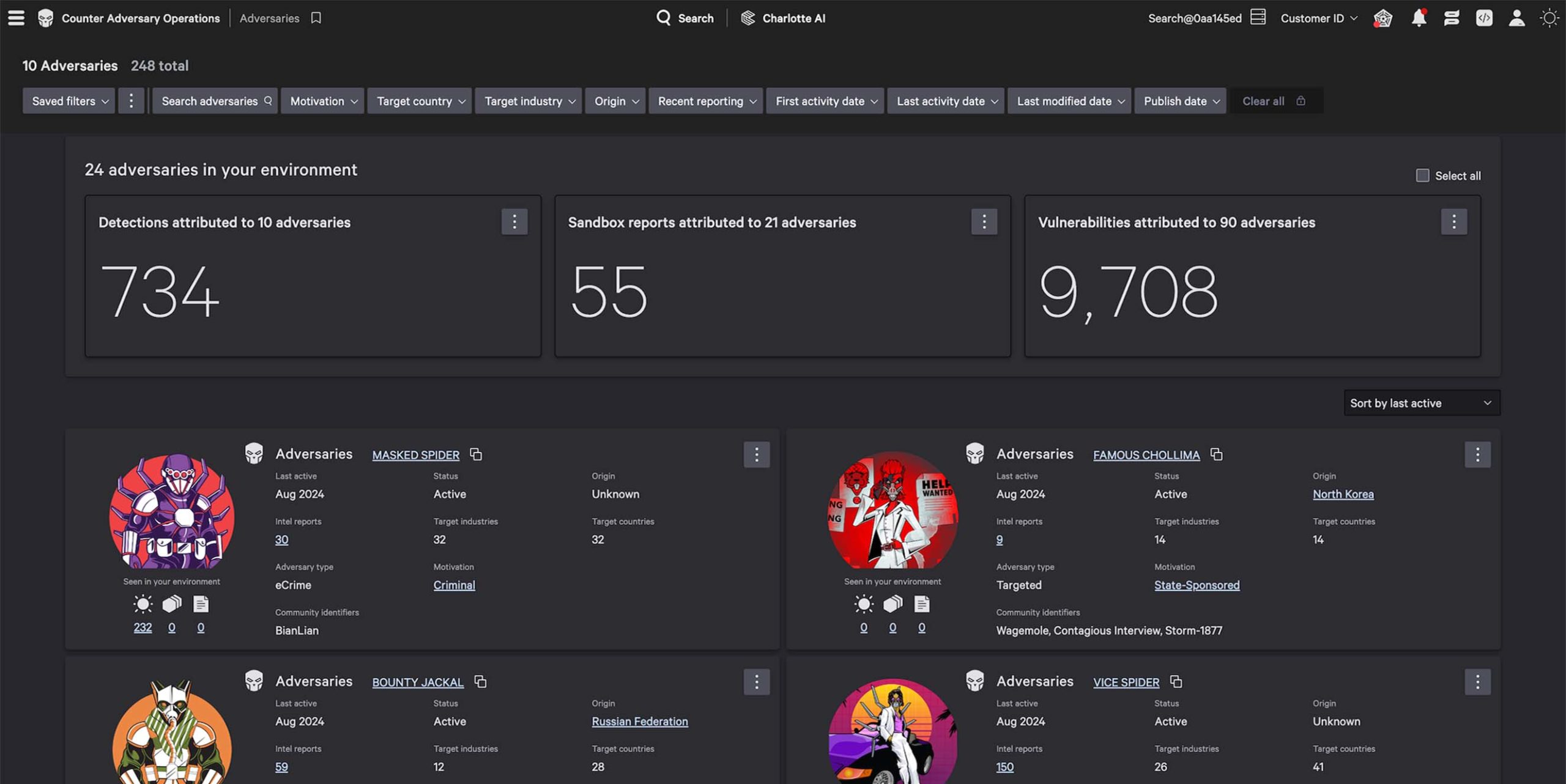Click the North Korea origin link

tap(1343, 494)
